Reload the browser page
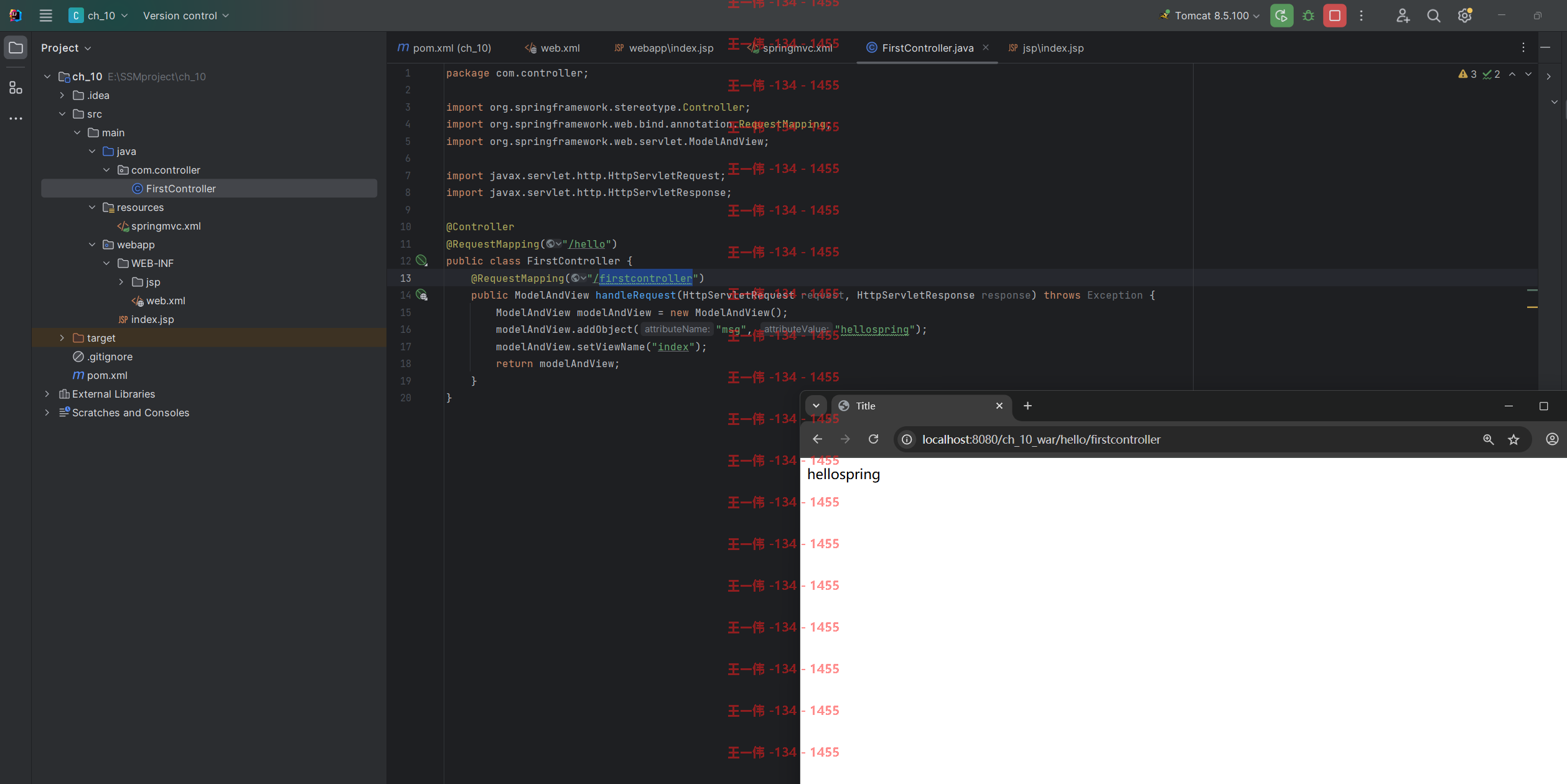Image resolution: width=1567 pixels, height=784 pixels. [x=873, y=439]
